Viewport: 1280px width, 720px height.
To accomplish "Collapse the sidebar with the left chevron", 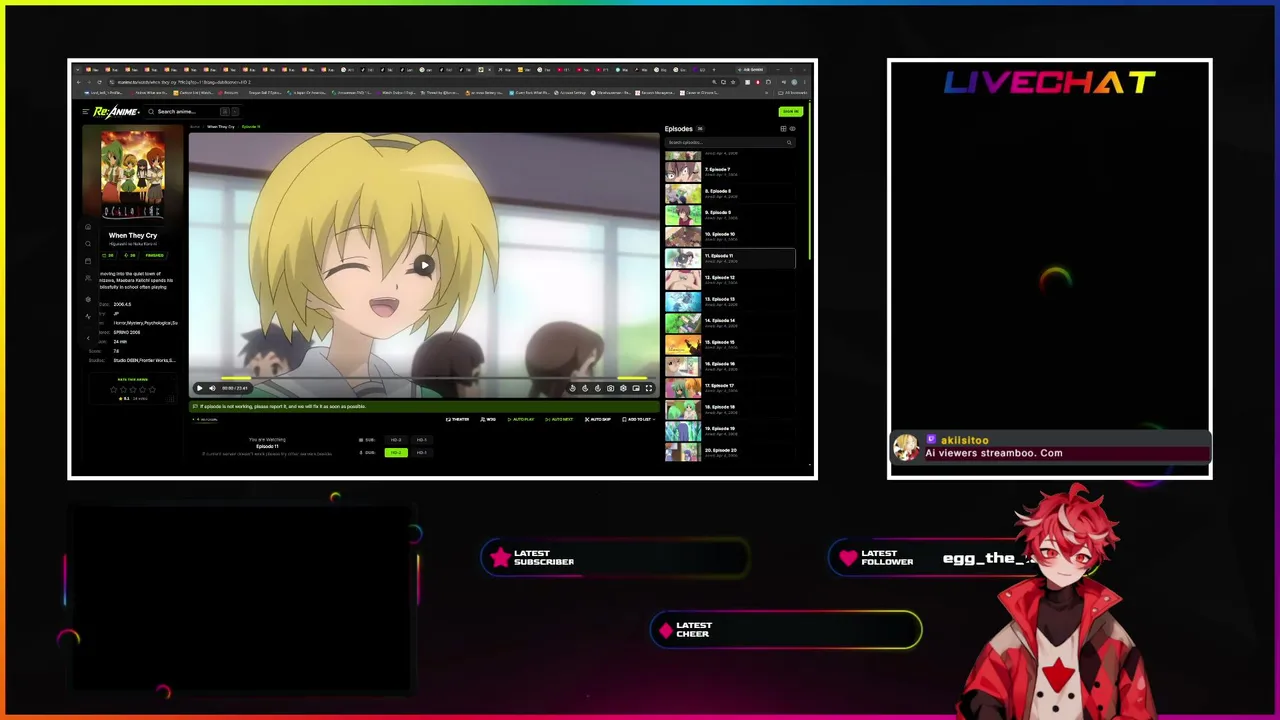I will pyautogui.click(x=88, y=338).
